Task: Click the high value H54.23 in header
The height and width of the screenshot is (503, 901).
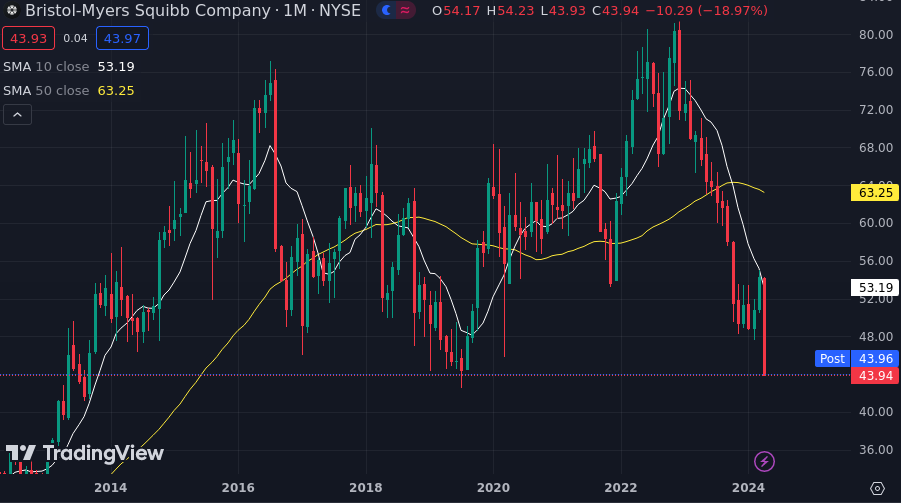Action: click(510, 10)
